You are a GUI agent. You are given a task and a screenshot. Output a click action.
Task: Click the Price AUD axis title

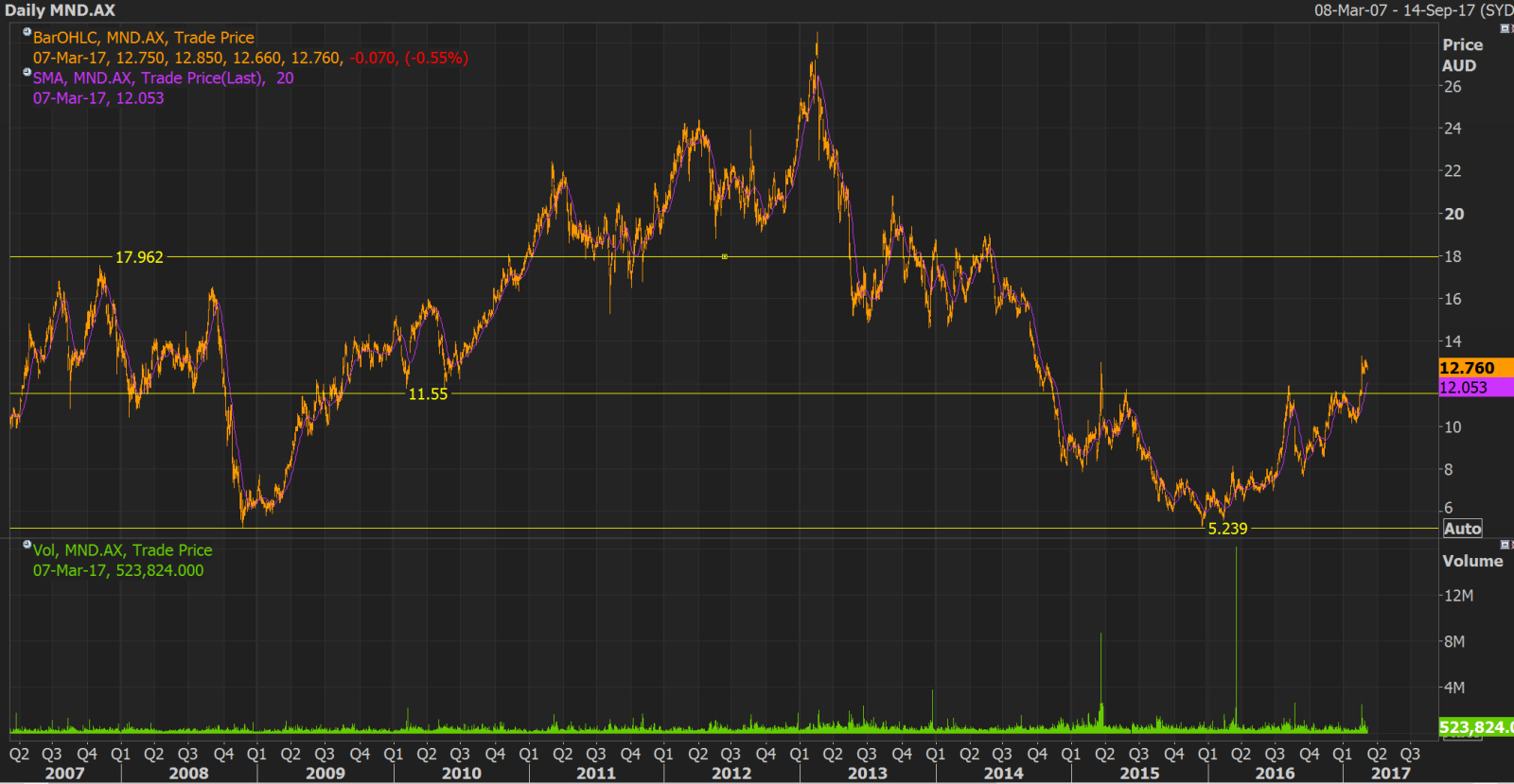(x=1462, y=55)
